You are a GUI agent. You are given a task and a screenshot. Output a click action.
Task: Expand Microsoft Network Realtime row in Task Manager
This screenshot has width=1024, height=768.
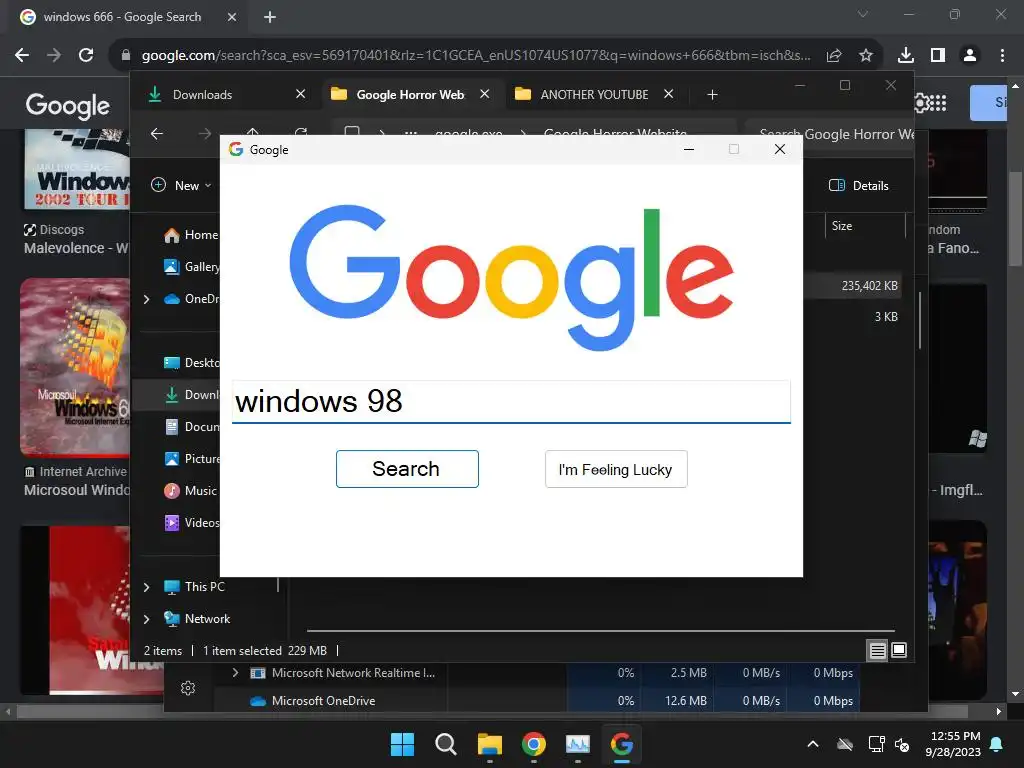pos(235,673)
